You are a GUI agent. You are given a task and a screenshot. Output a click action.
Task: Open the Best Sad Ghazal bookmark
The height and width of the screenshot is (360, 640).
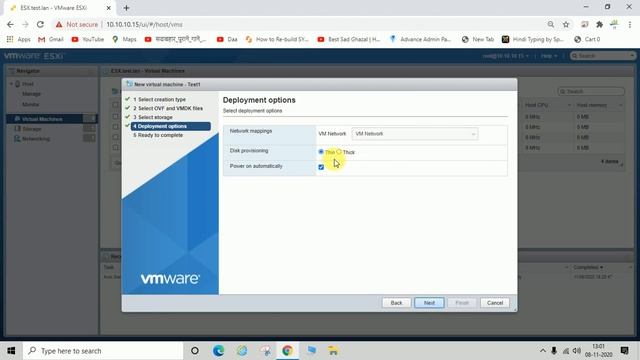349,39
